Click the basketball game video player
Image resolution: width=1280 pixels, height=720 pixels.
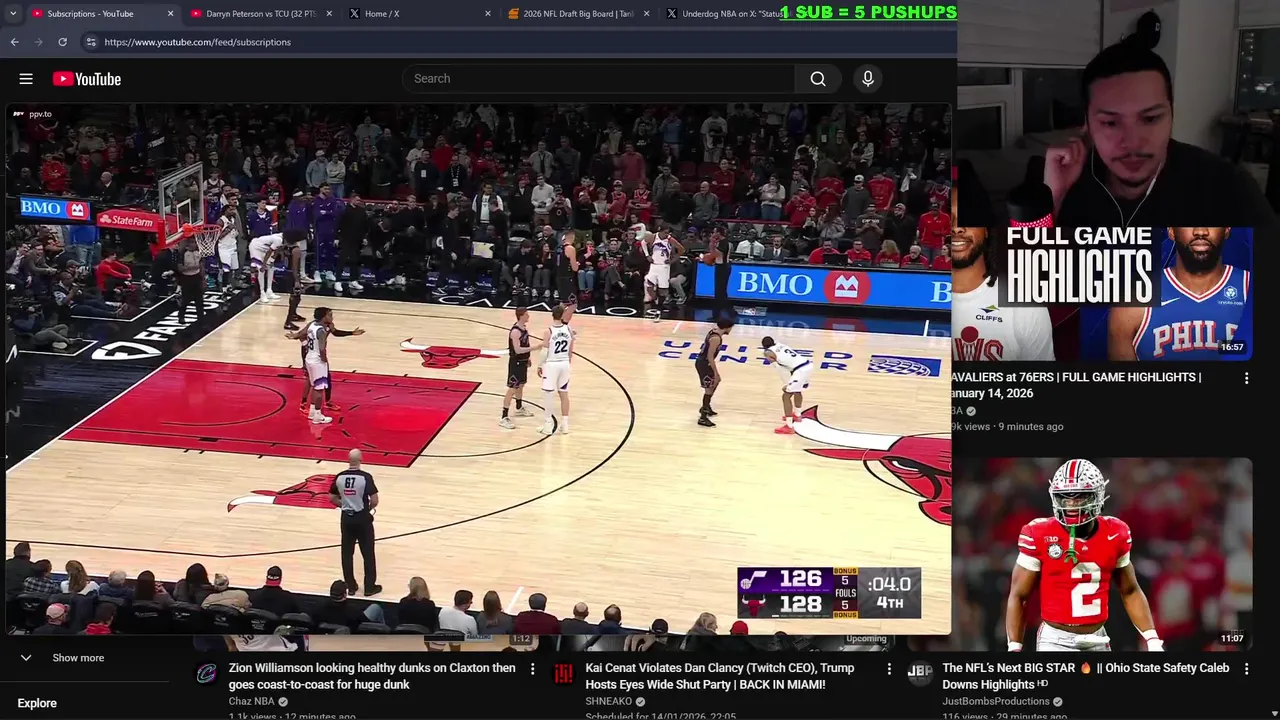click(478, 369)
